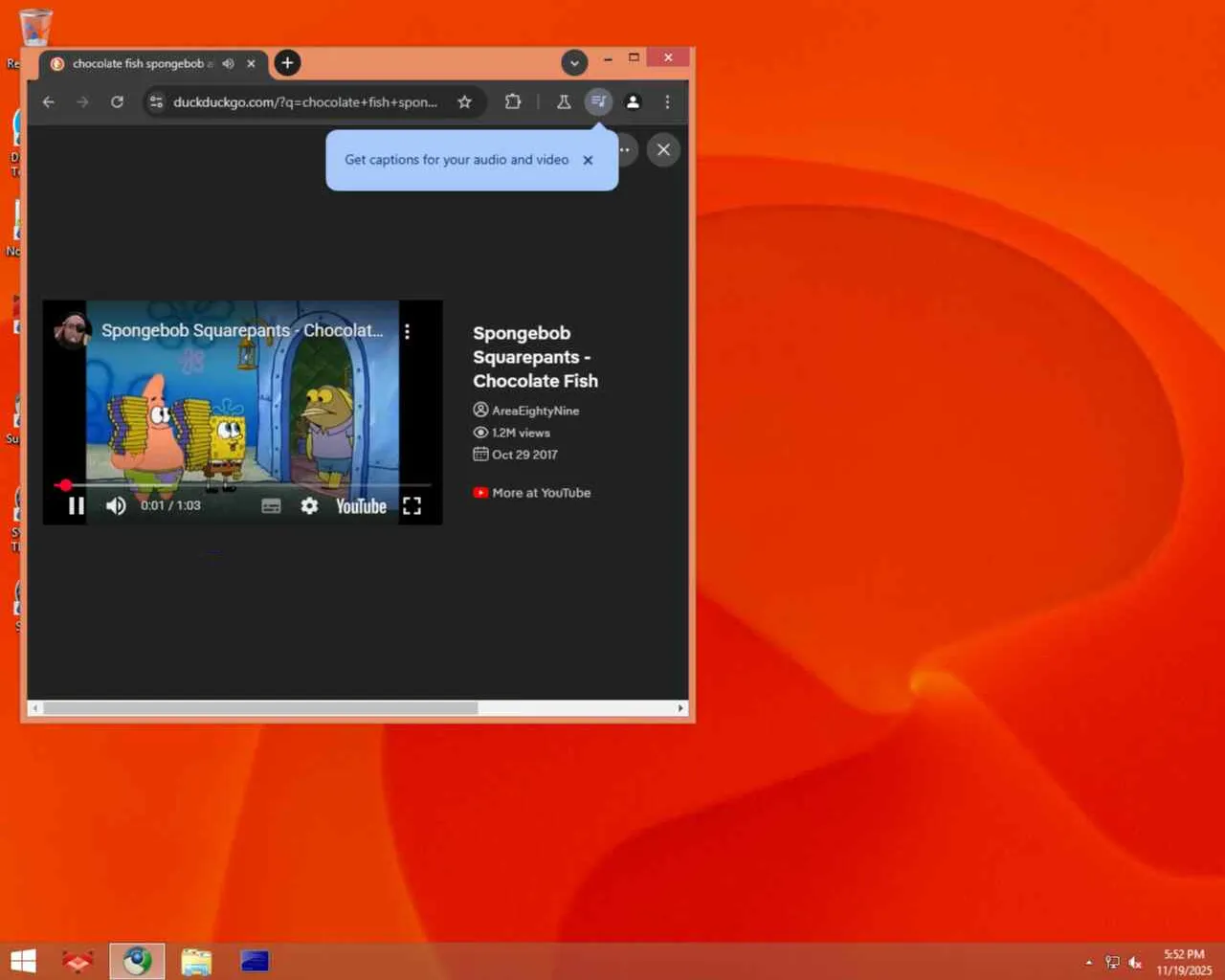
Task: Go back to the previous page
Action: click(x=49, y=101)
